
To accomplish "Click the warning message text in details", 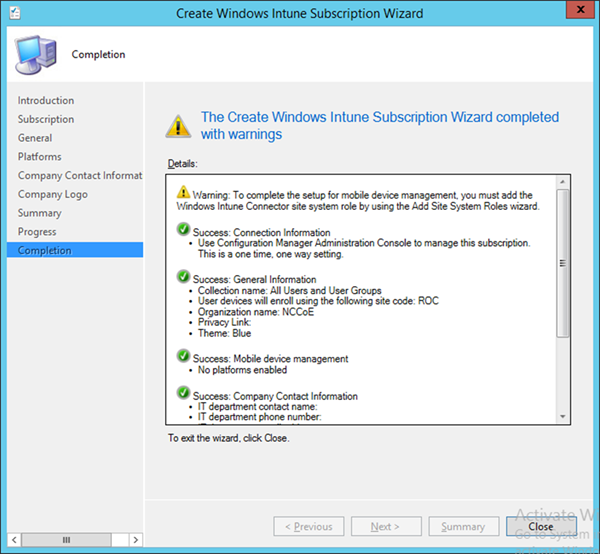I will (358, 201).
